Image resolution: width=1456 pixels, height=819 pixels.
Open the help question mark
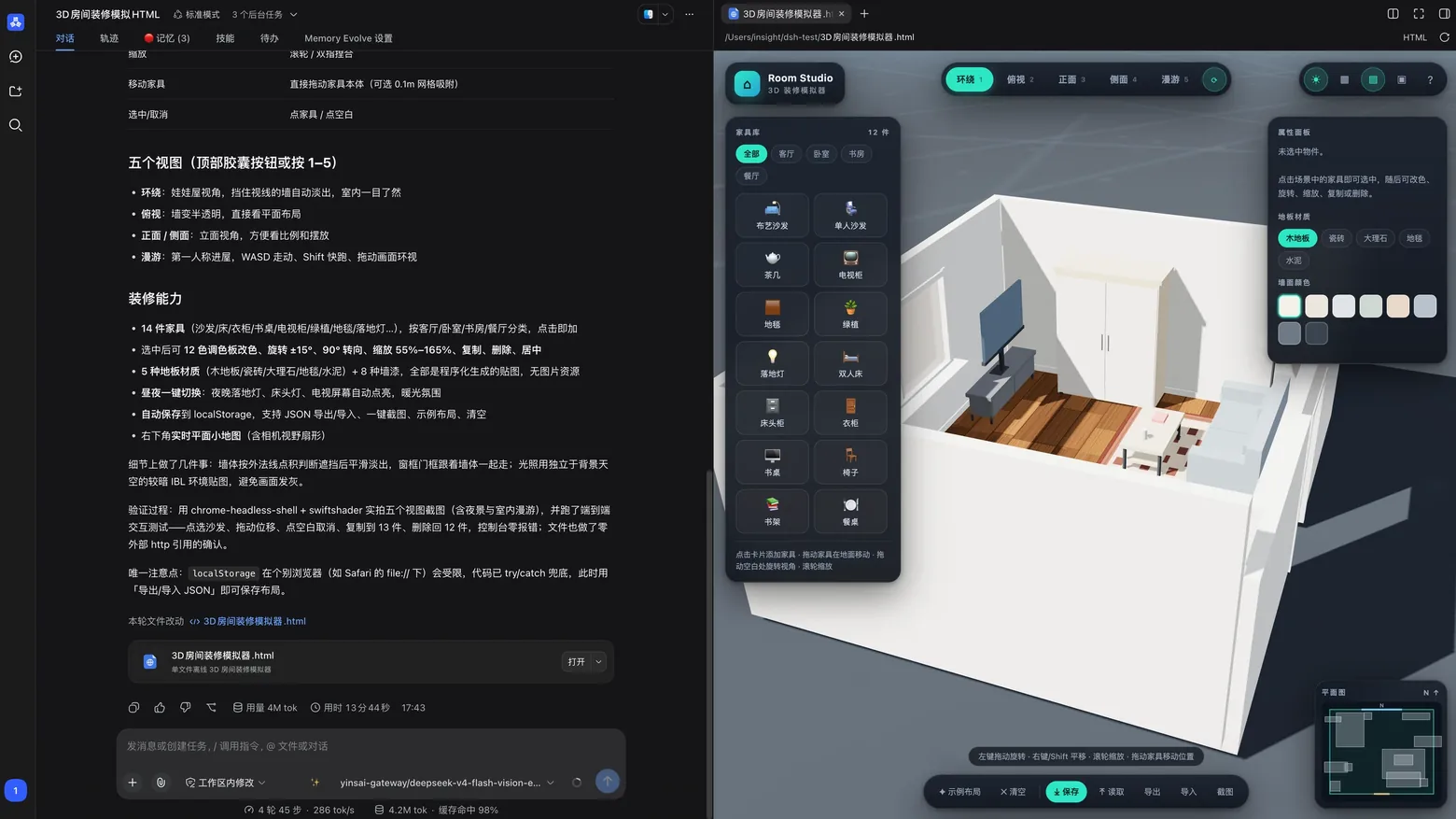point(1430,80)
